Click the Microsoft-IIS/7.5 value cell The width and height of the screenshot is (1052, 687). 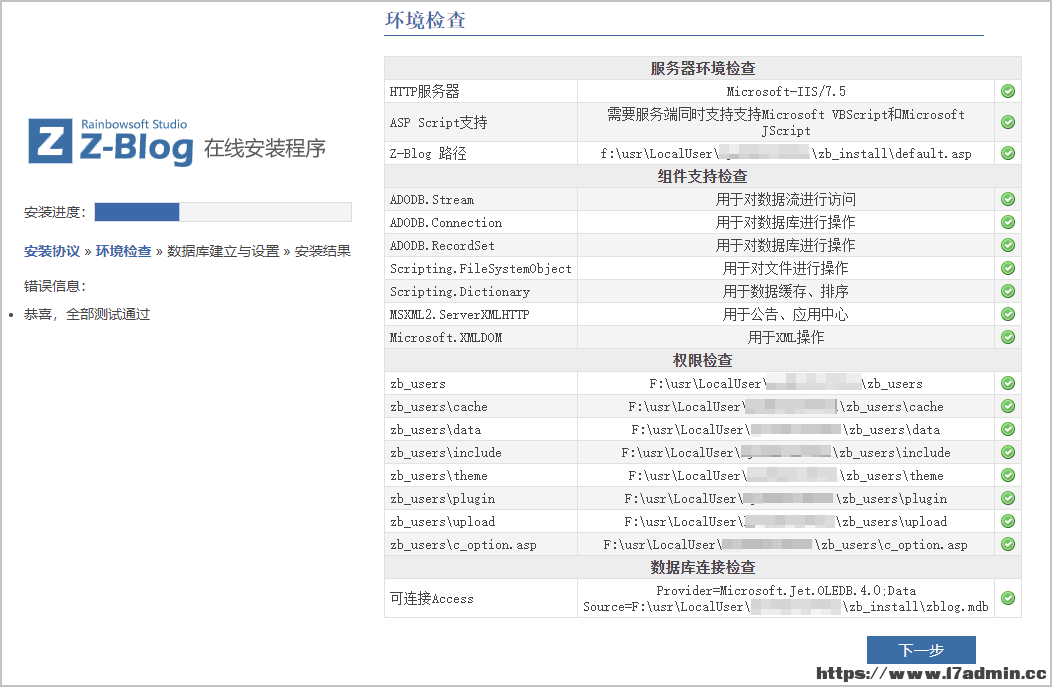pos(786,91)
